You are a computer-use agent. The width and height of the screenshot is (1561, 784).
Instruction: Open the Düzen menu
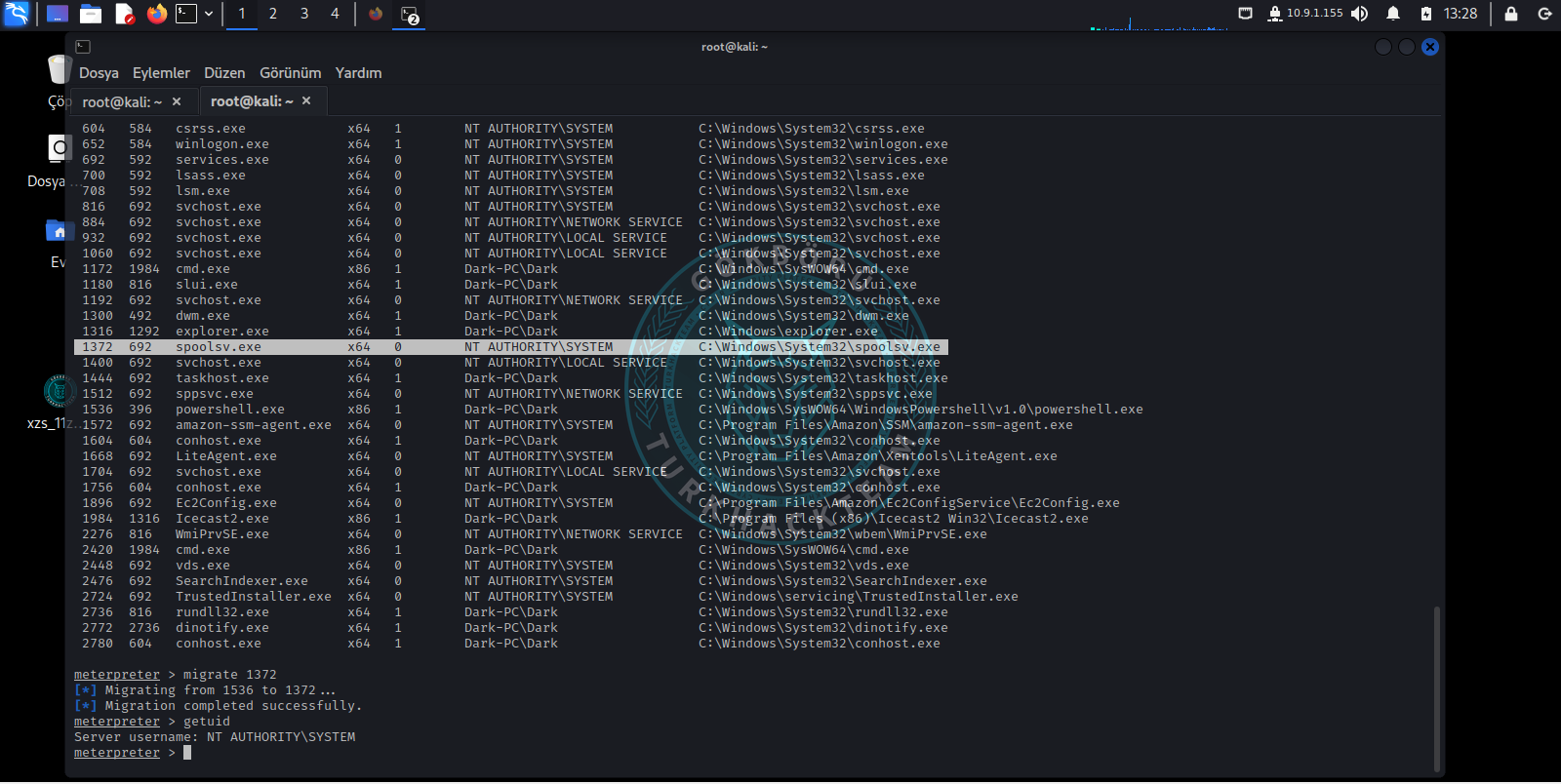click(224, 73)
